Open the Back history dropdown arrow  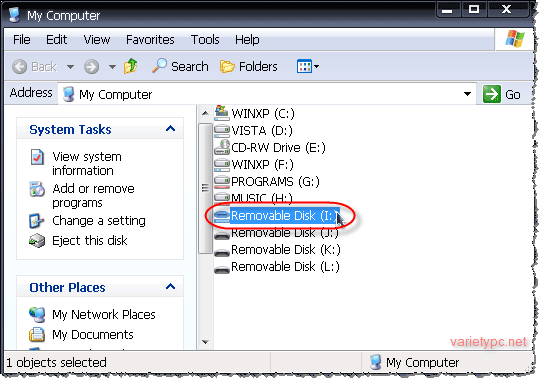coord(70,67)
